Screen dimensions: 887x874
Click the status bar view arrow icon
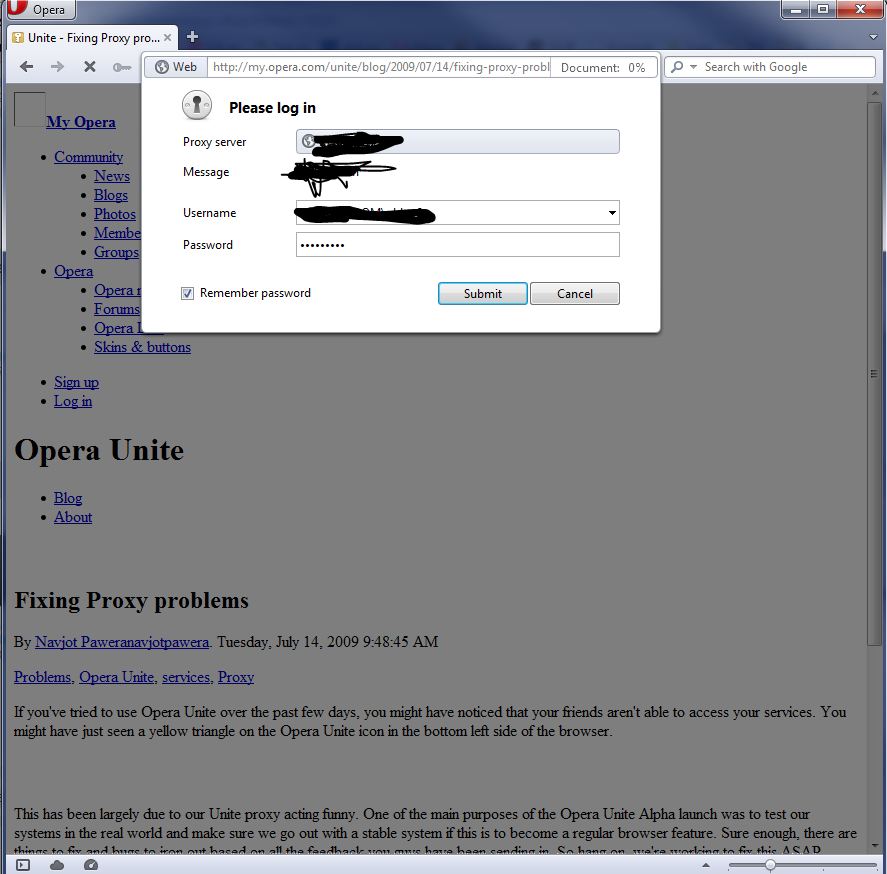point(705,864)
